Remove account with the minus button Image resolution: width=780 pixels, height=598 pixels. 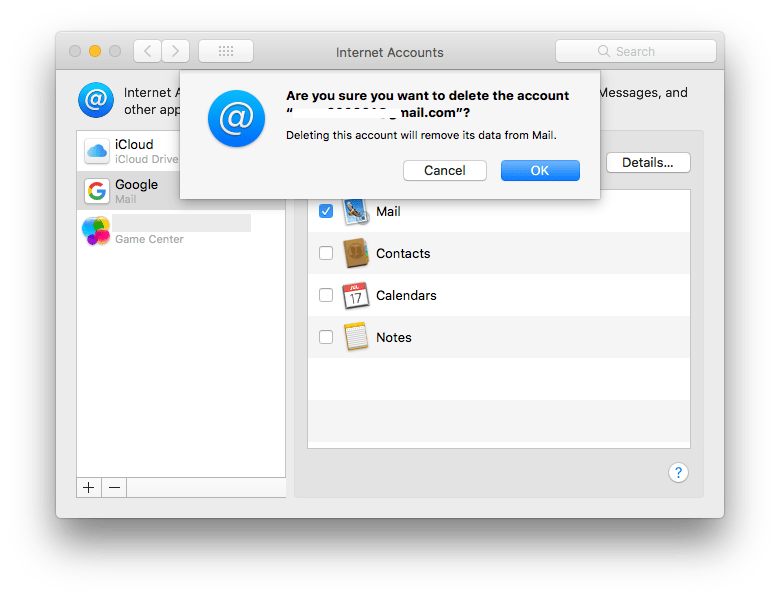114,487
